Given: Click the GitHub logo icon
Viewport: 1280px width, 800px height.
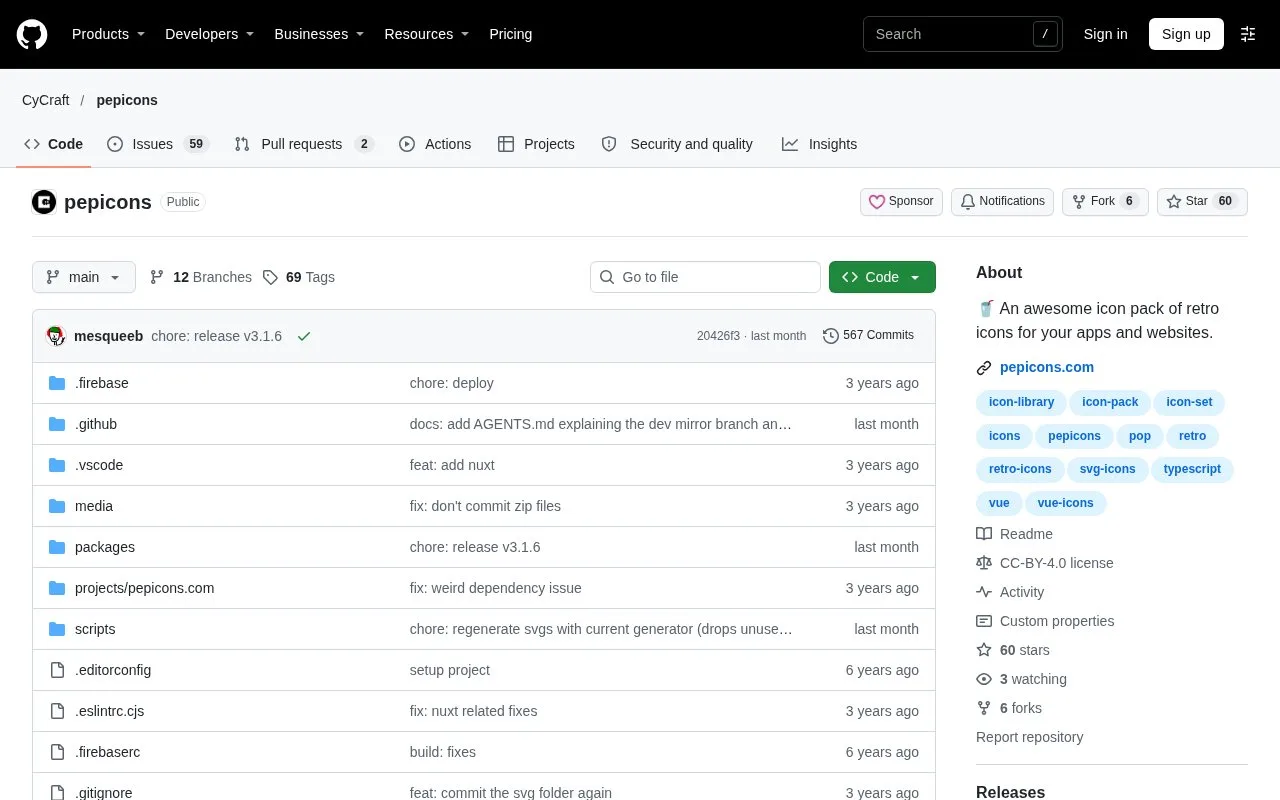Looking at the screenshot, I should 32,34.
